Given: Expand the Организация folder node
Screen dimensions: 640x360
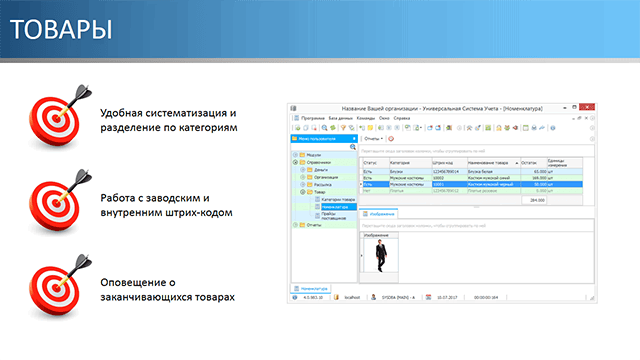Looking at the screenshot, I should click(x=303, y=177).
